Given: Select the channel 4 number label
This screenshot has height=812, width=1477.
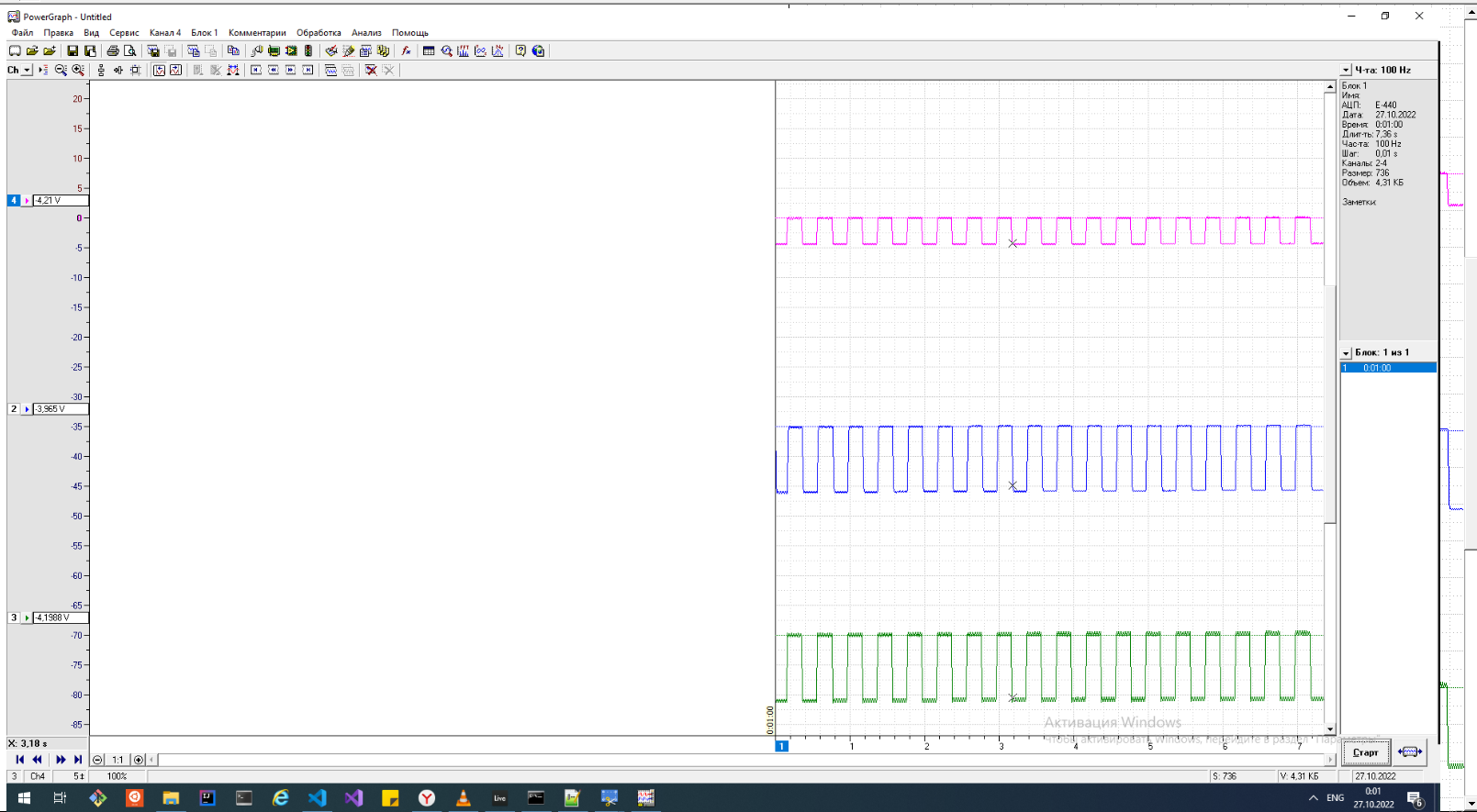Looking at the screenshot, I should [14, 200].
